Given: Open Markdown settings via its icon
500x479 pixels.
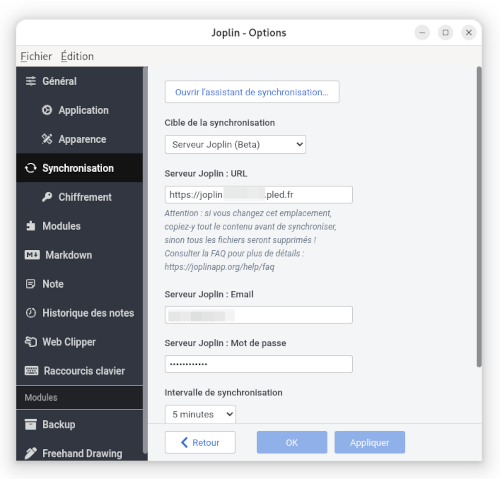Looking at the screenshot, I should tap(32, 255).
